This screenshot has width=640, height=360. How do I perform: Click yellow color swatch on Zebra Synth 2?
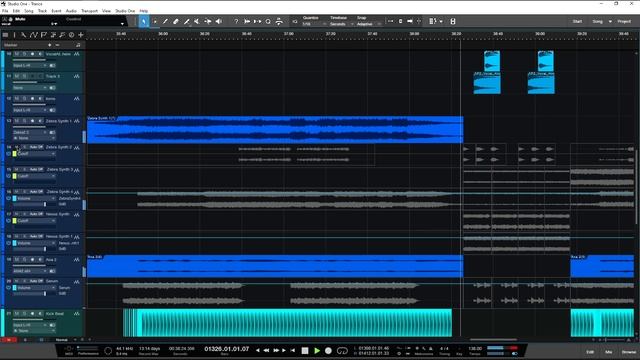click(14, 154)
